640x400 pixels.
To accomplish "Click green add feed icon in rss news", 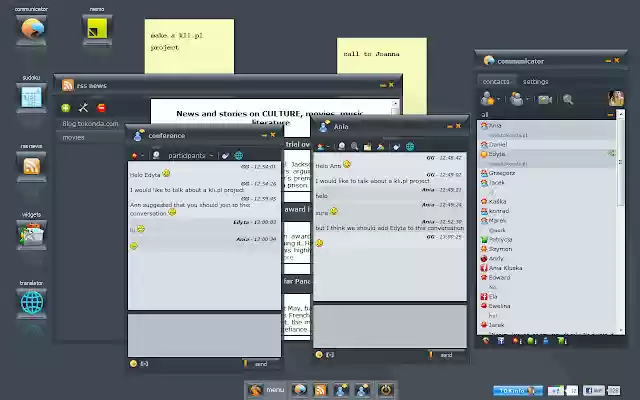I will 66,108.
